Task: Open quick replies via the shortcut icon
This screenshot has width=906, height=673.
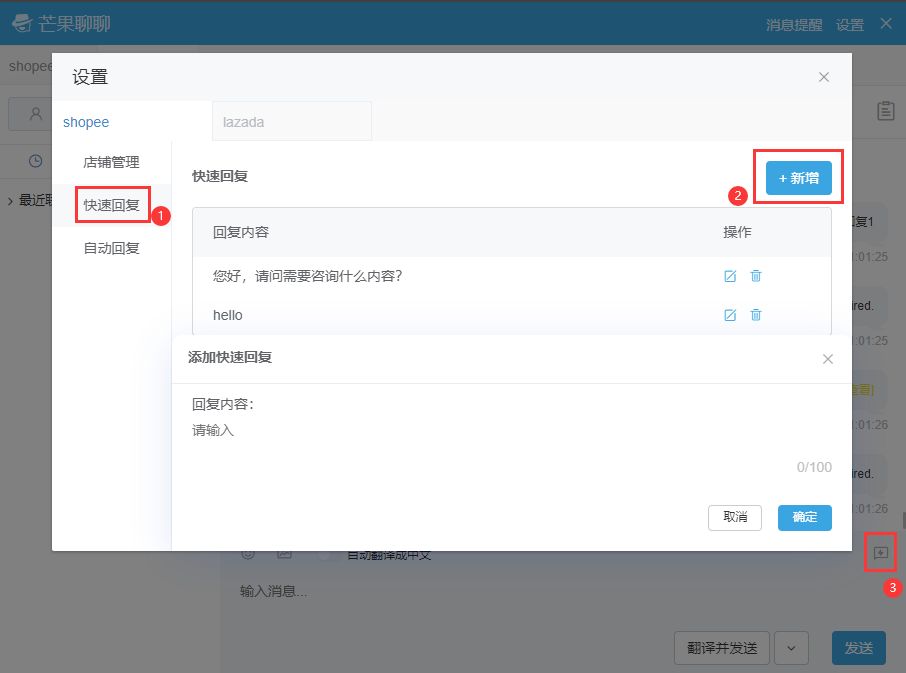Action: 880,552
